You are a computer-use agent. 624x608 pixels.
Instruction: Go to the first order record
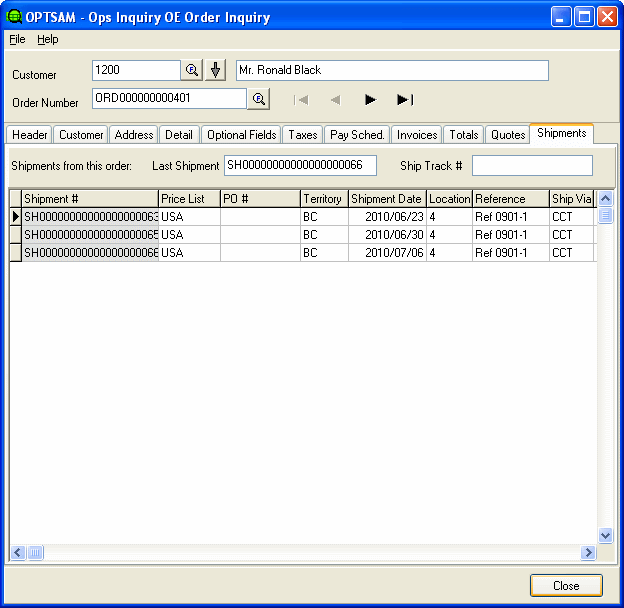pos(301,99)
